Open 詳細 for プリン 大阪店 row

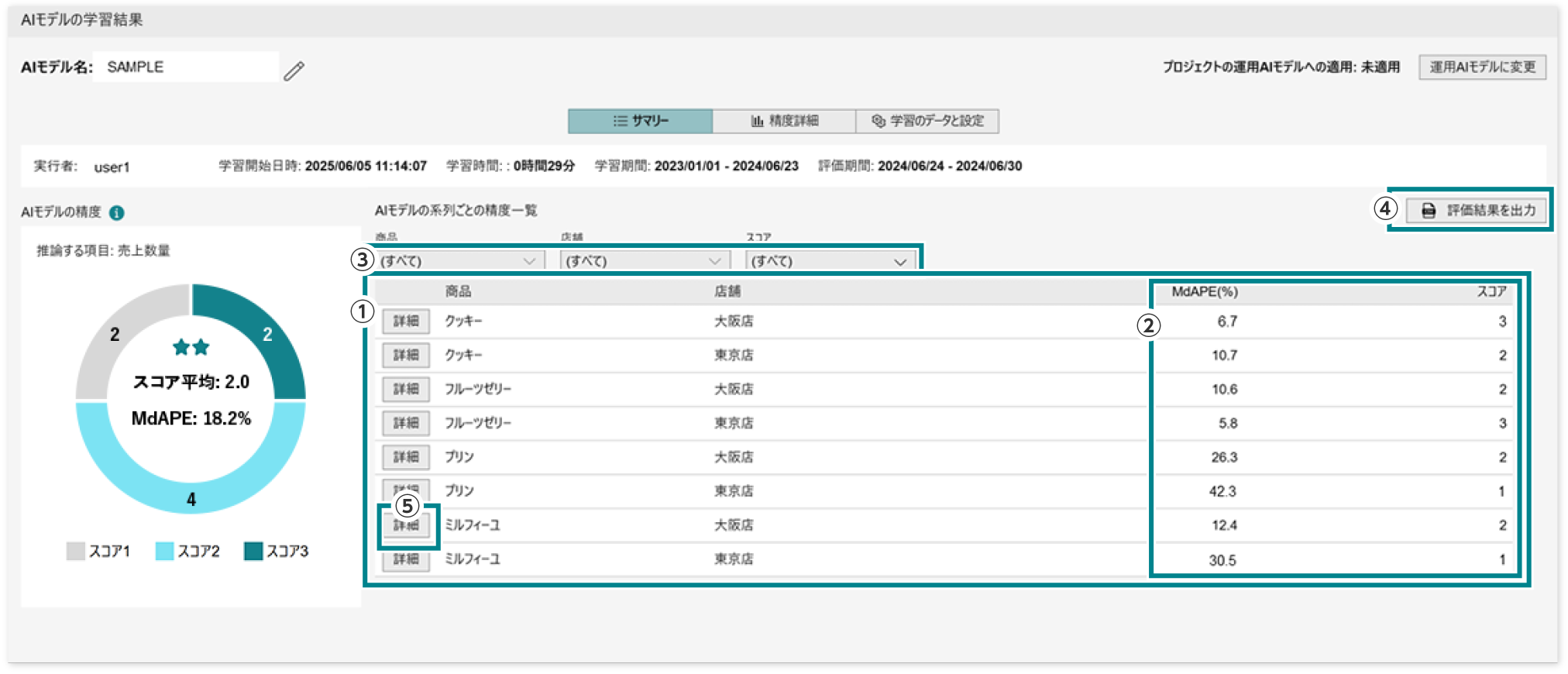[x=406, y=458]
